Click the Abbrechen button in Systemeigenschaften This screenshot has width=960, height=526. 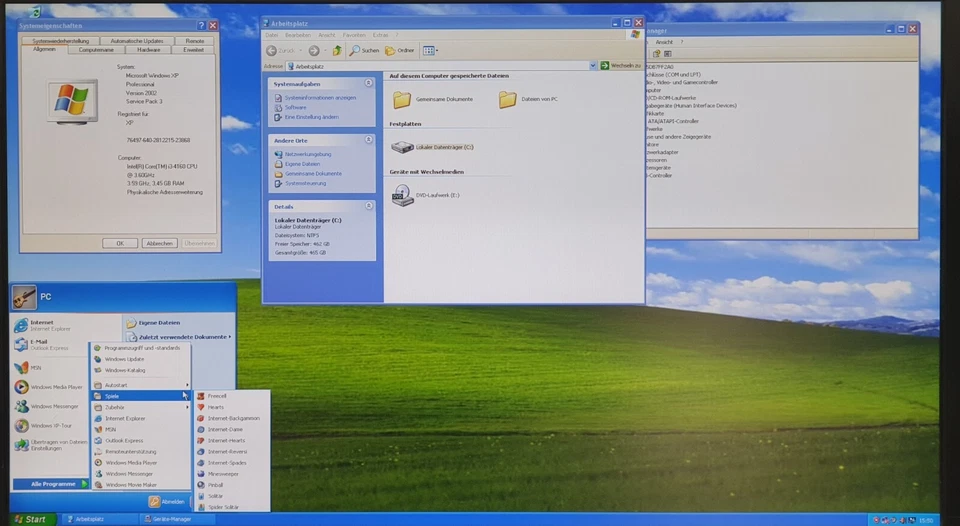point(159,243)
